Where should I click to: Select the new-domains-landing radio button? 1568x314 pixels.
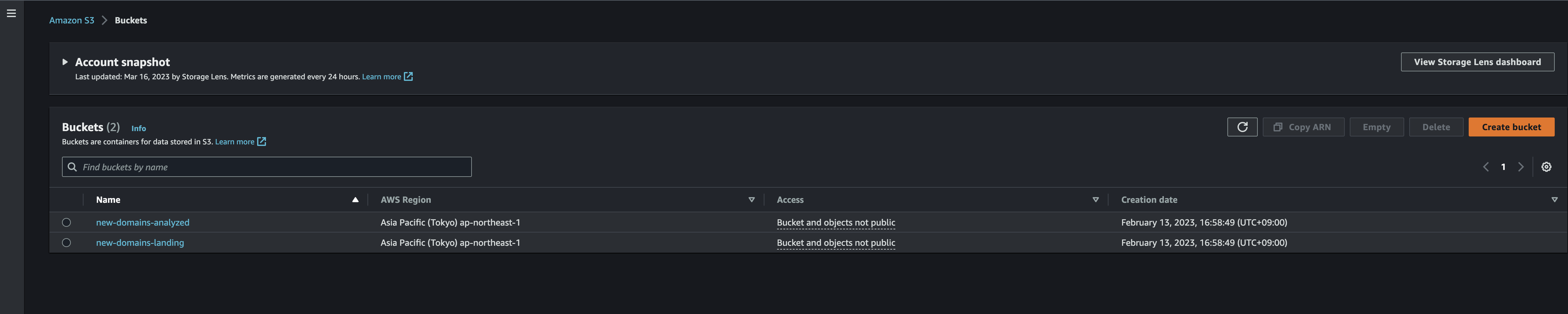(x=66, y=243)
